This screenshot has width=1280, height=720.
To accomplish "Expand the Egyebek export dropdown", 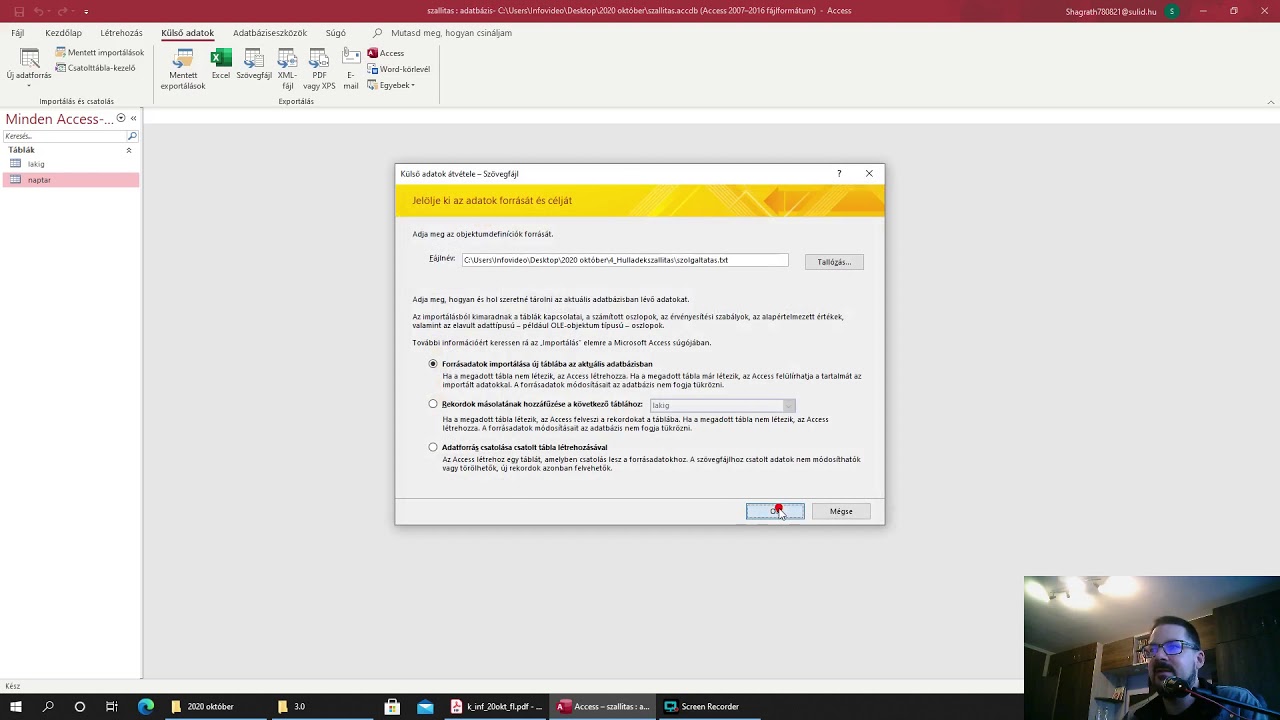I will point(391,85).
